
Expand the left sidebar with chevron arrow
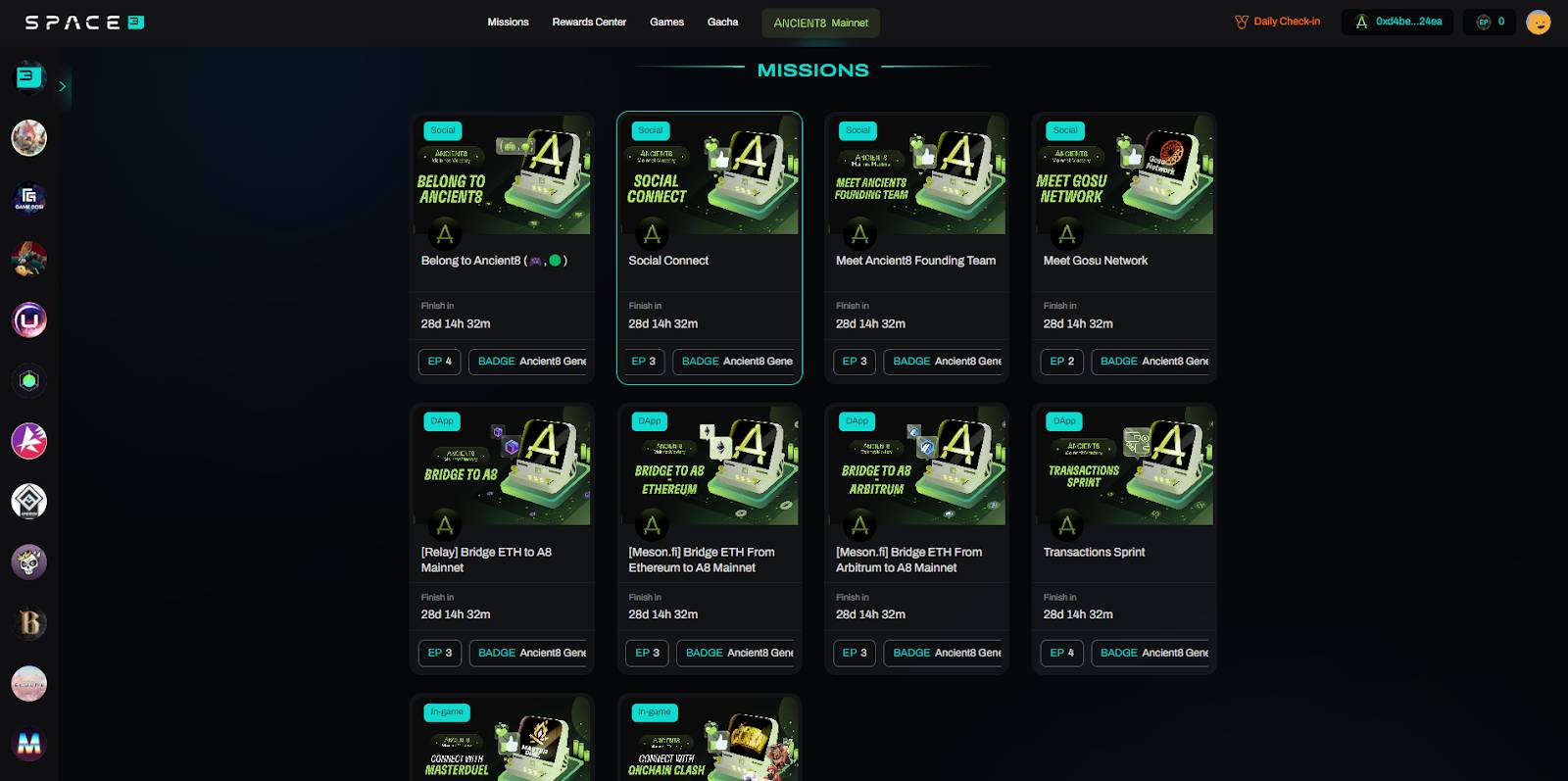(x=63, y=86)
